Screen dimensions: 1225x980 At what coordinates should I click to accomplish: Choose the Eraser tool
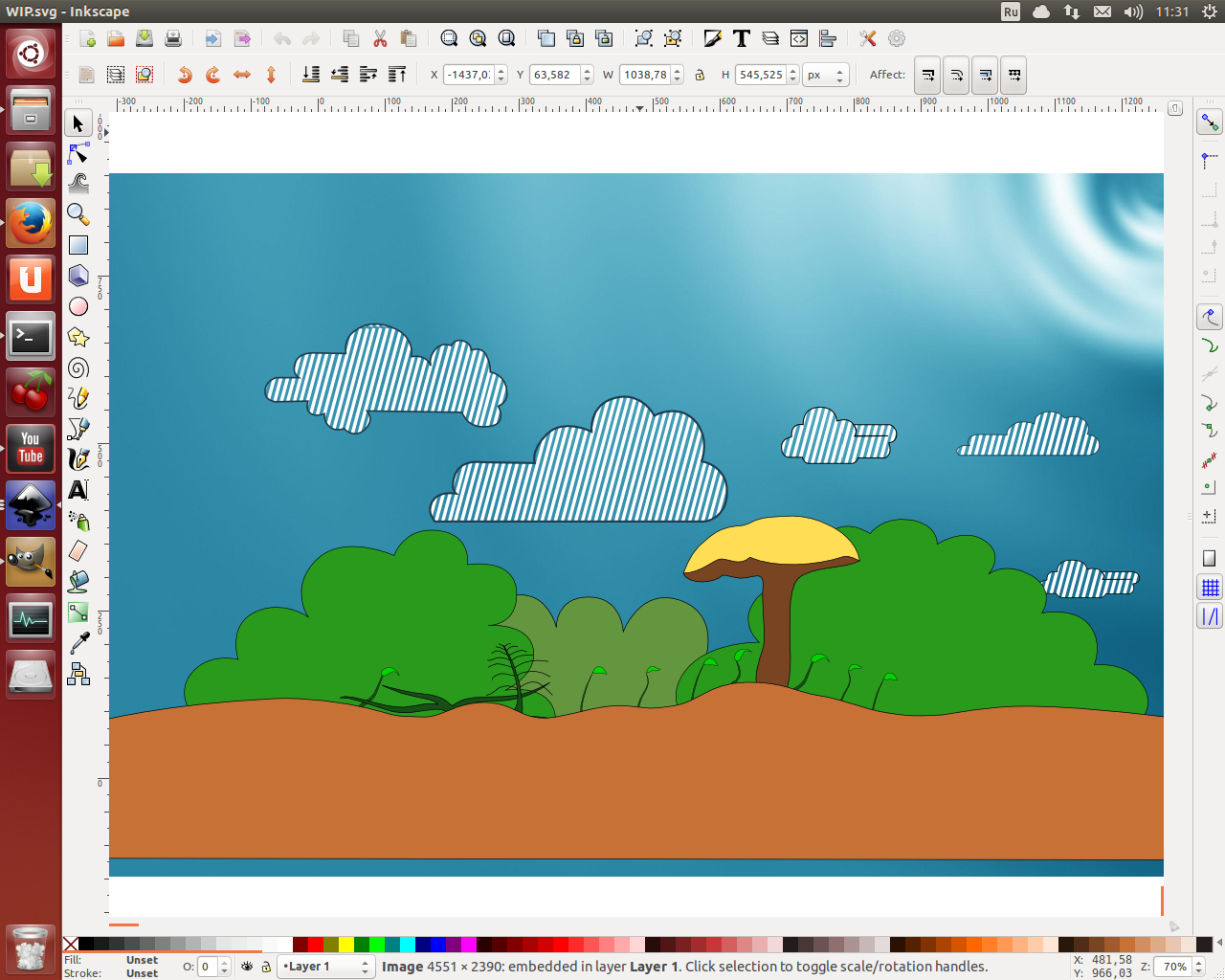tap(78, 550)
